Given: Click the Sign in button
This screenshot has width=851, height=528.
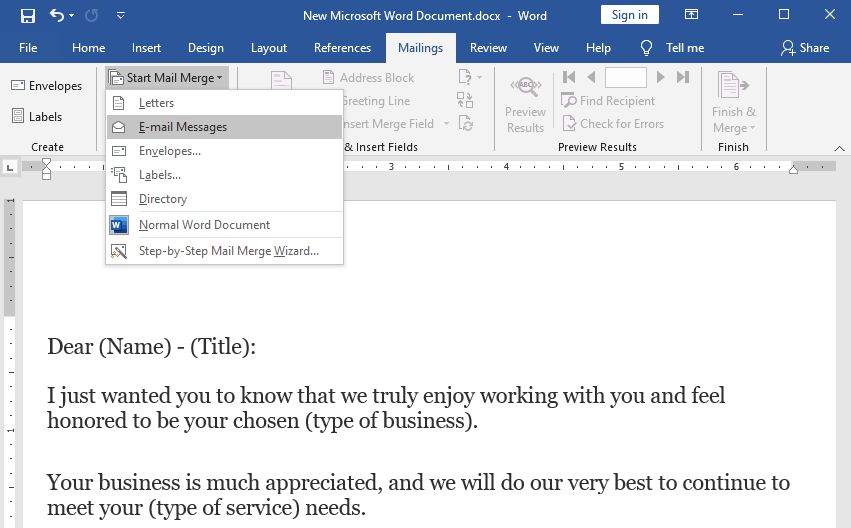Looking at the screenshot, I should tap(630, 15).
